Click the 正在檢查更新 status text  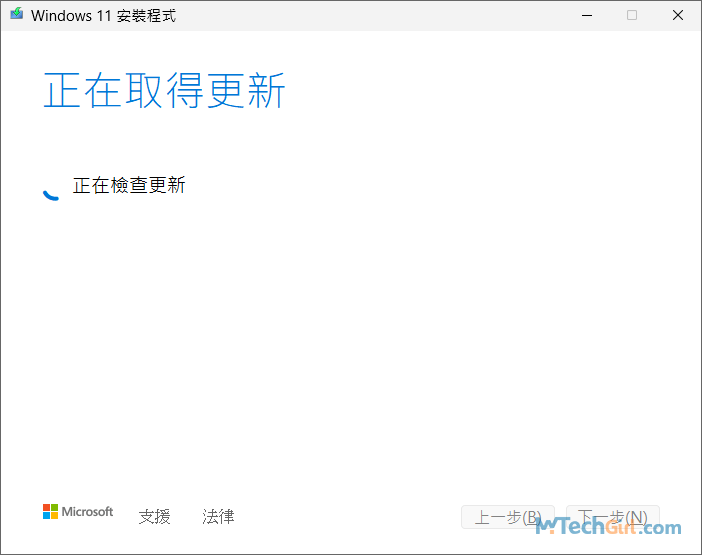(x=129, y=185)
